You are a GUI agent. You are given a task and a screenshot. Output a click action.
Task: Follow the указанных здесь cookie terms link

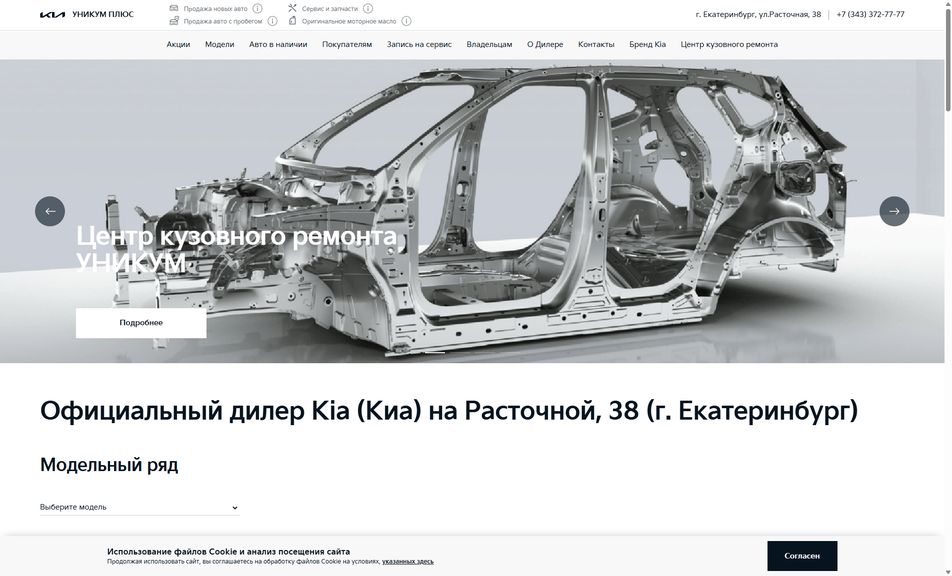coord(407,561)
